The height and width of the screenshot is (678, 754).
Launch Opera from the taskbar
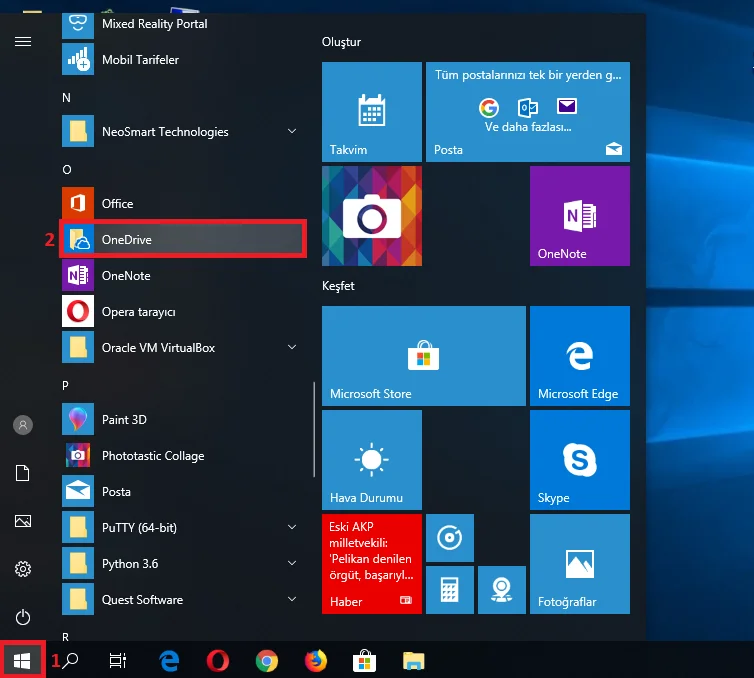[217, 660]
